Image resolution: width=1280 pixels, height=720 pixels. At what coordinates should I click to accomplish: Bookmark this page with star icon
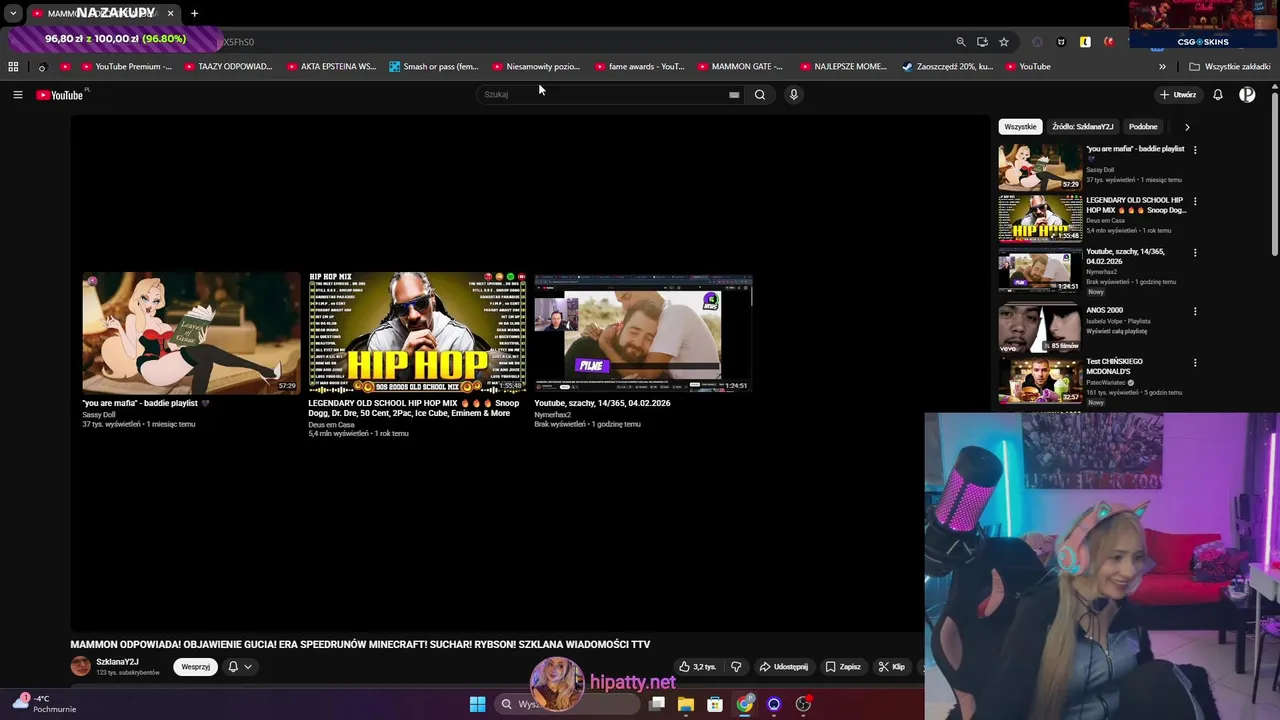[1004, 42]
